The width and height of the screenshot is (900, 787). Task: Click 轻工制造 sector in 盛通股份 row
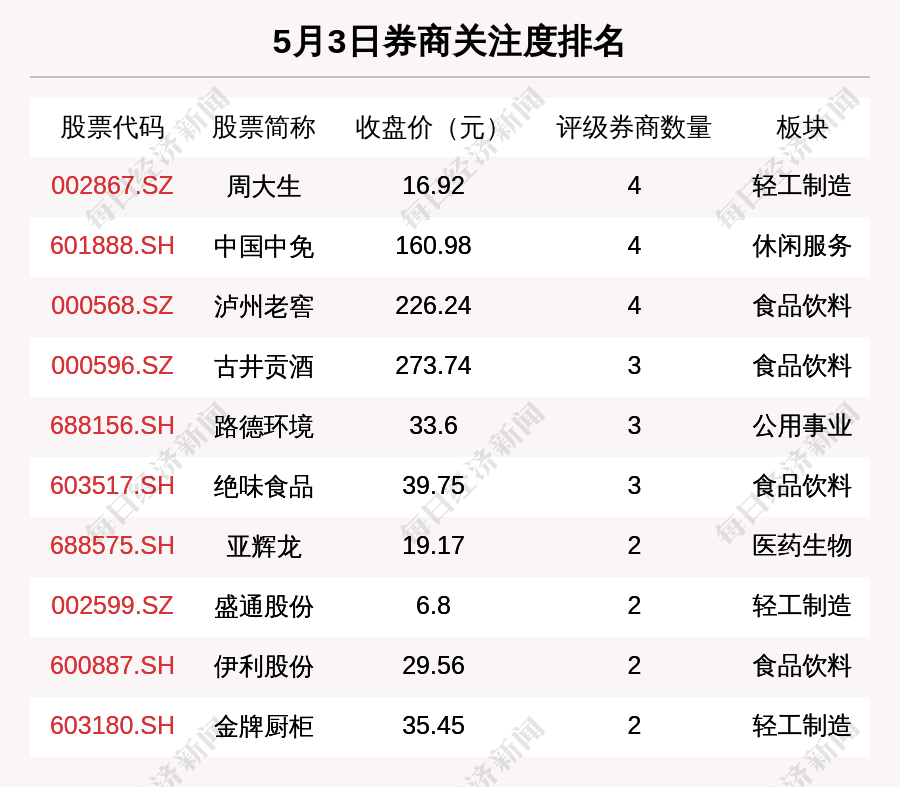coord(802,607)
